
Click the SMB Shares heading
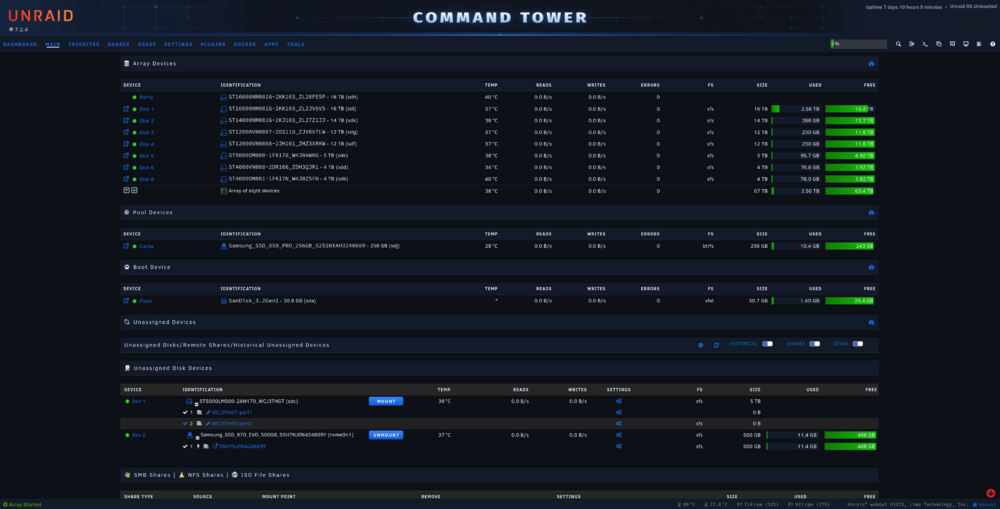pos(152,475)
